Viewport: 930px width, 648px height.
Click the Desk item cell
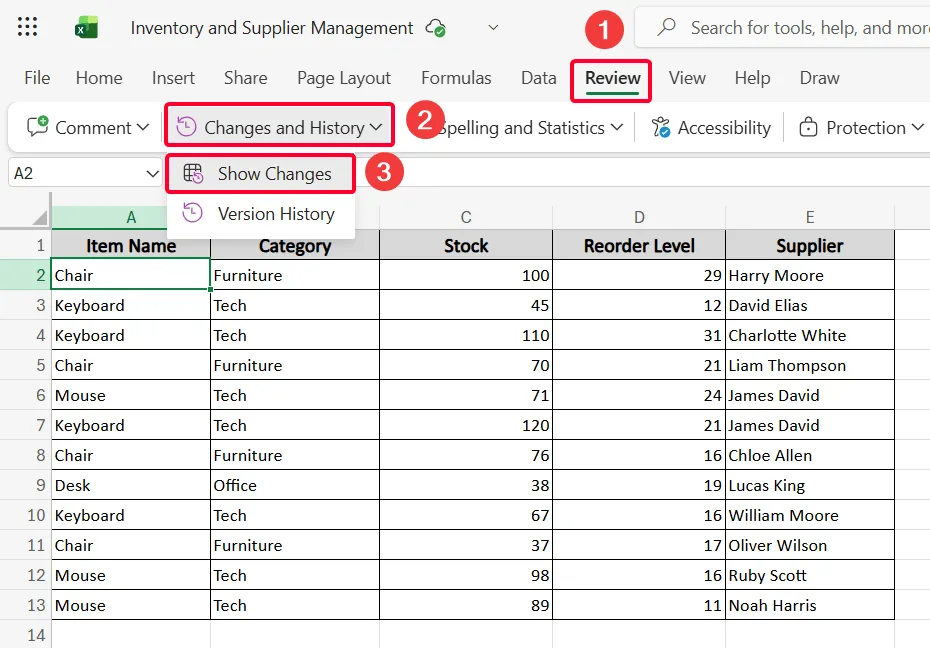[131, 485]
